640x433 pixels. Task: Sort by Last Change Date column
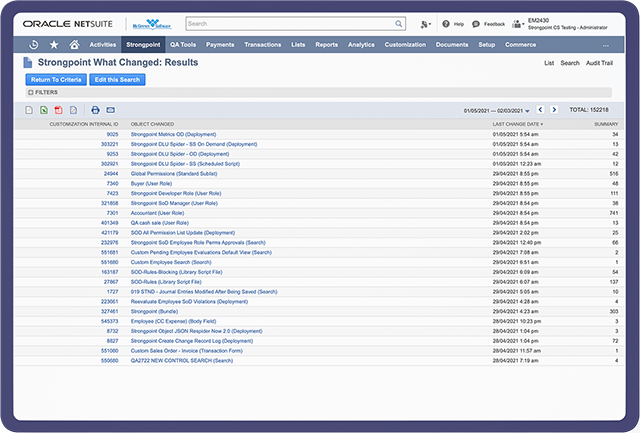(518, 124)
